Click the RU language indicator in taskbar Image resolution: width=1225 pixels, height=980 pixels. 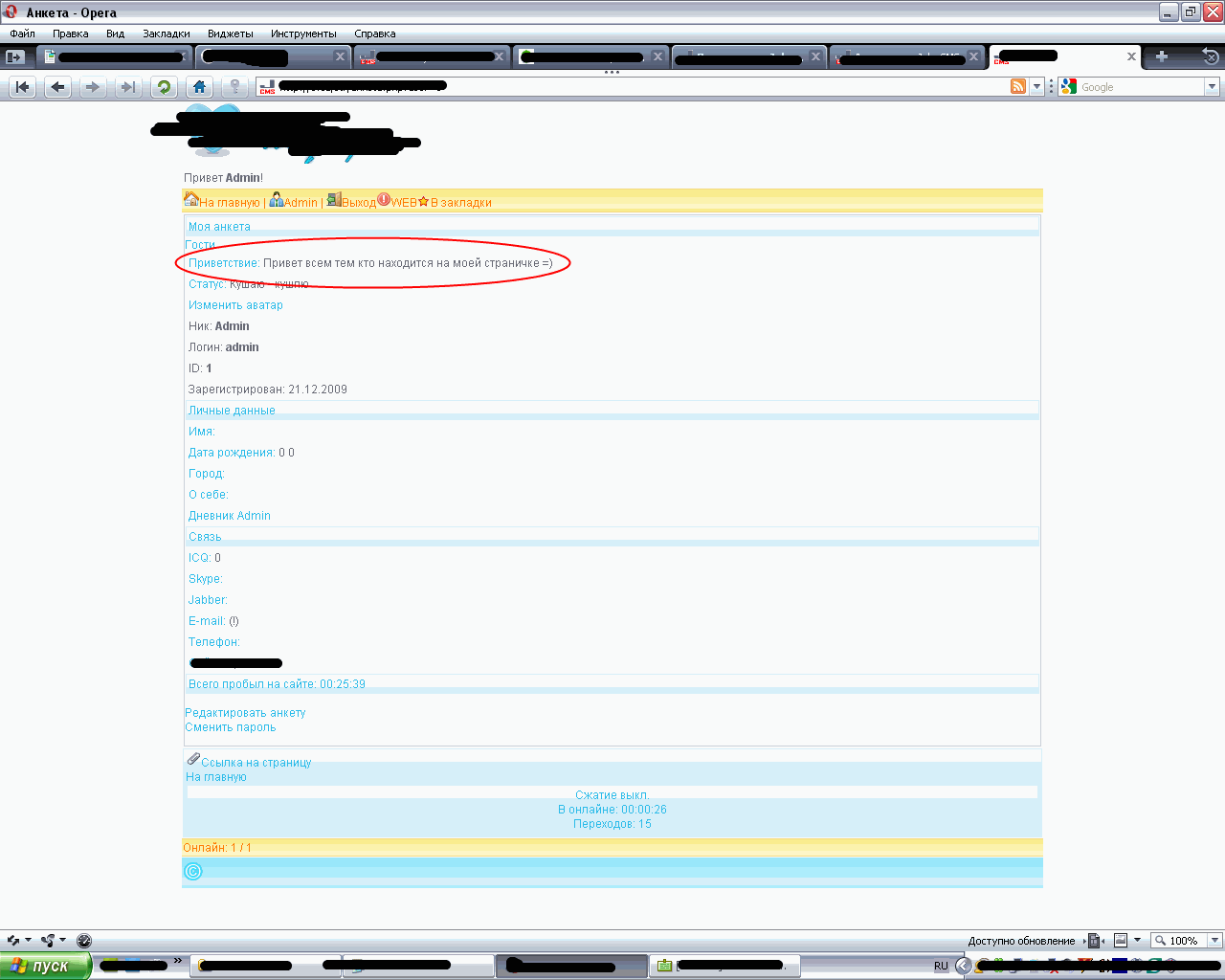coord(941,966)
